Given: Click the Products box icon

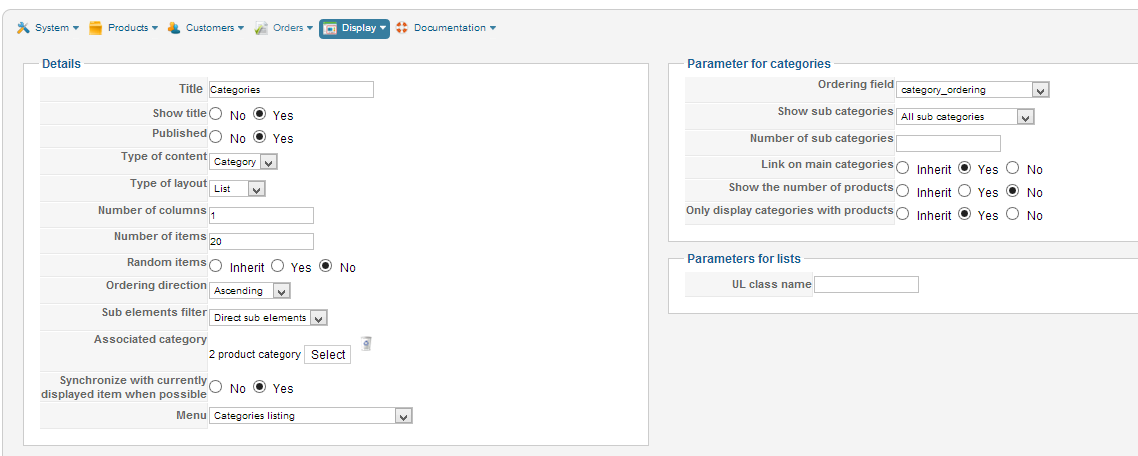Looking at the screenshot, I should [96, 28].
